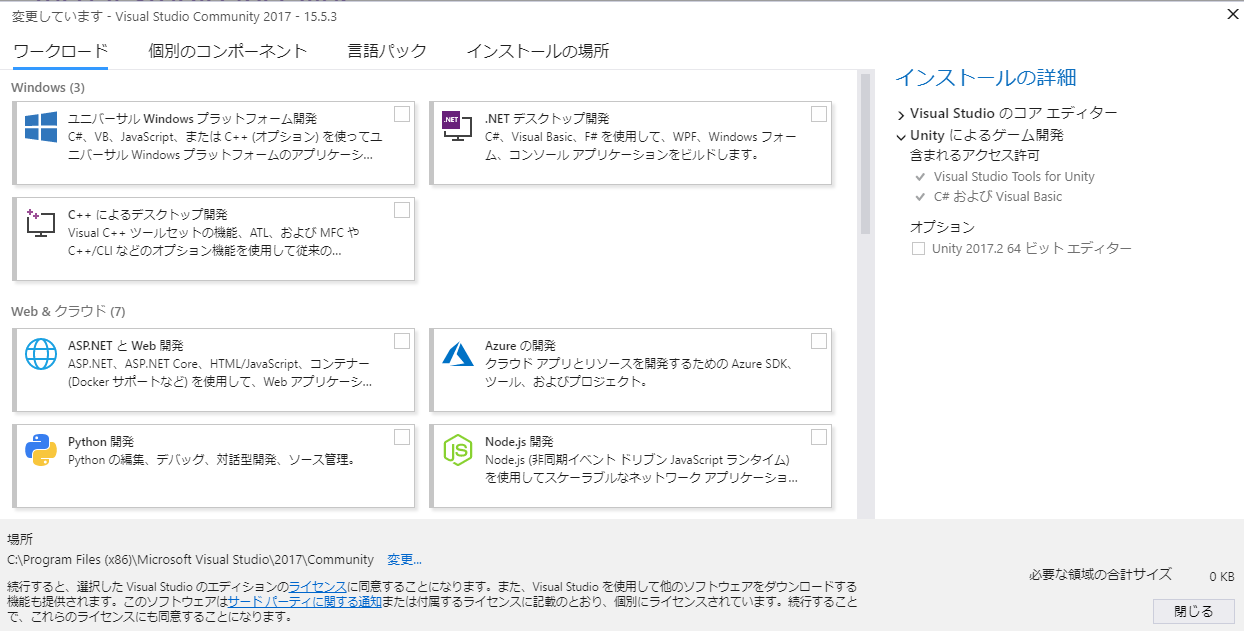Click the 必要な領域の合計サイズ label
Image resolution: width=1244 pixels, height=631 pixels.
pyautogui.click(x=1100, y=575)
